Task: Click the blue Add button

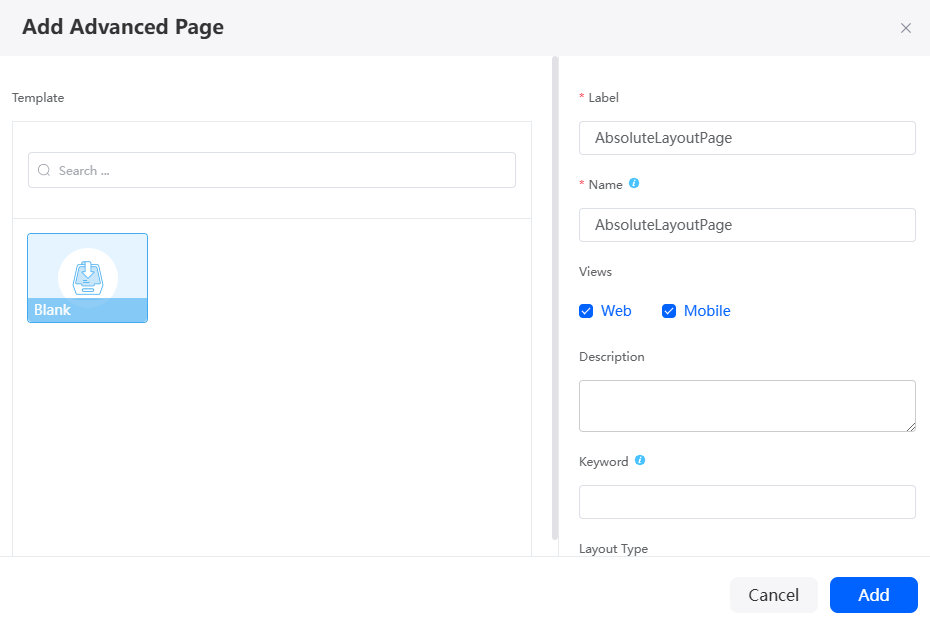Action: (873, 595)
